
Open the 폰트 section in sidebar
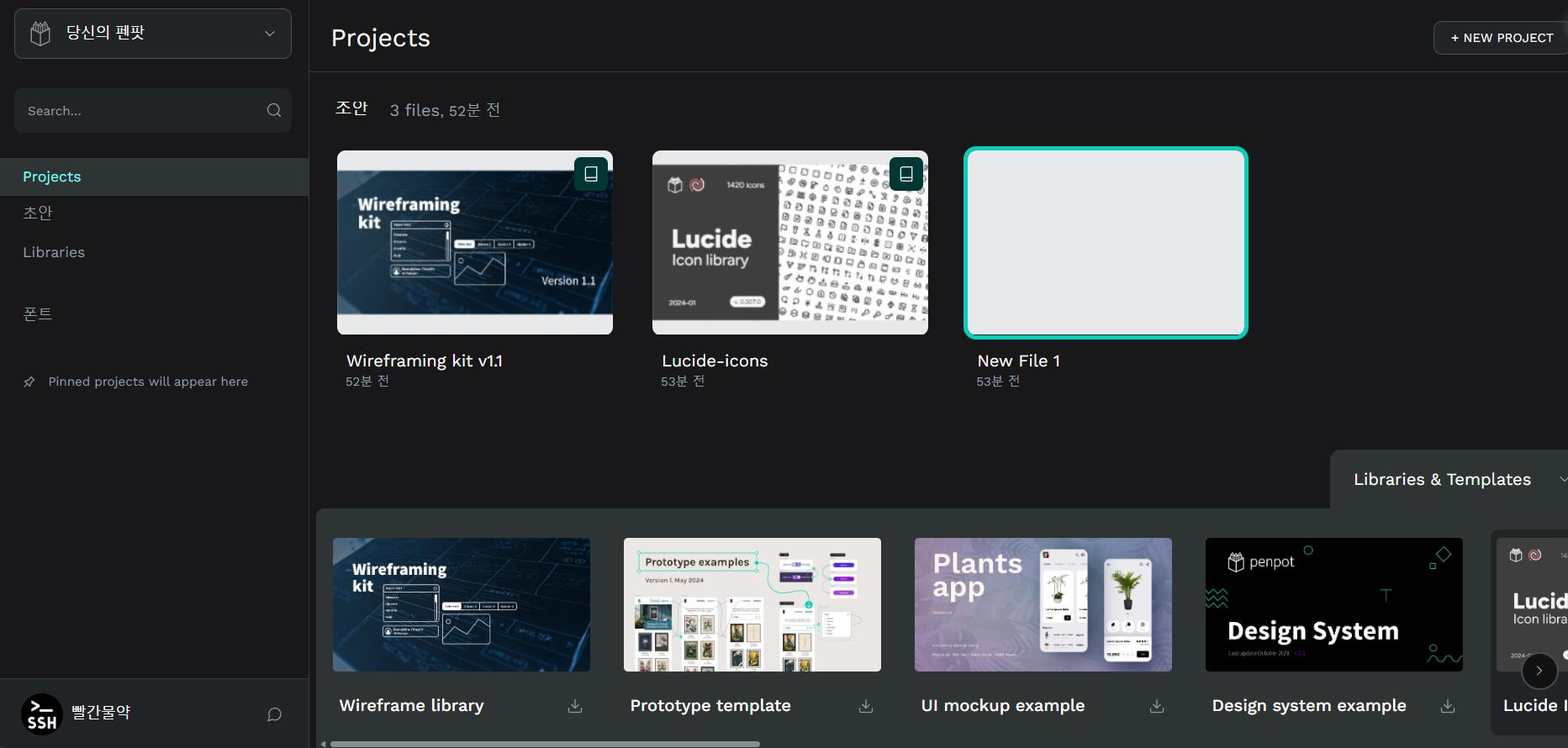(x=38, y=313)
